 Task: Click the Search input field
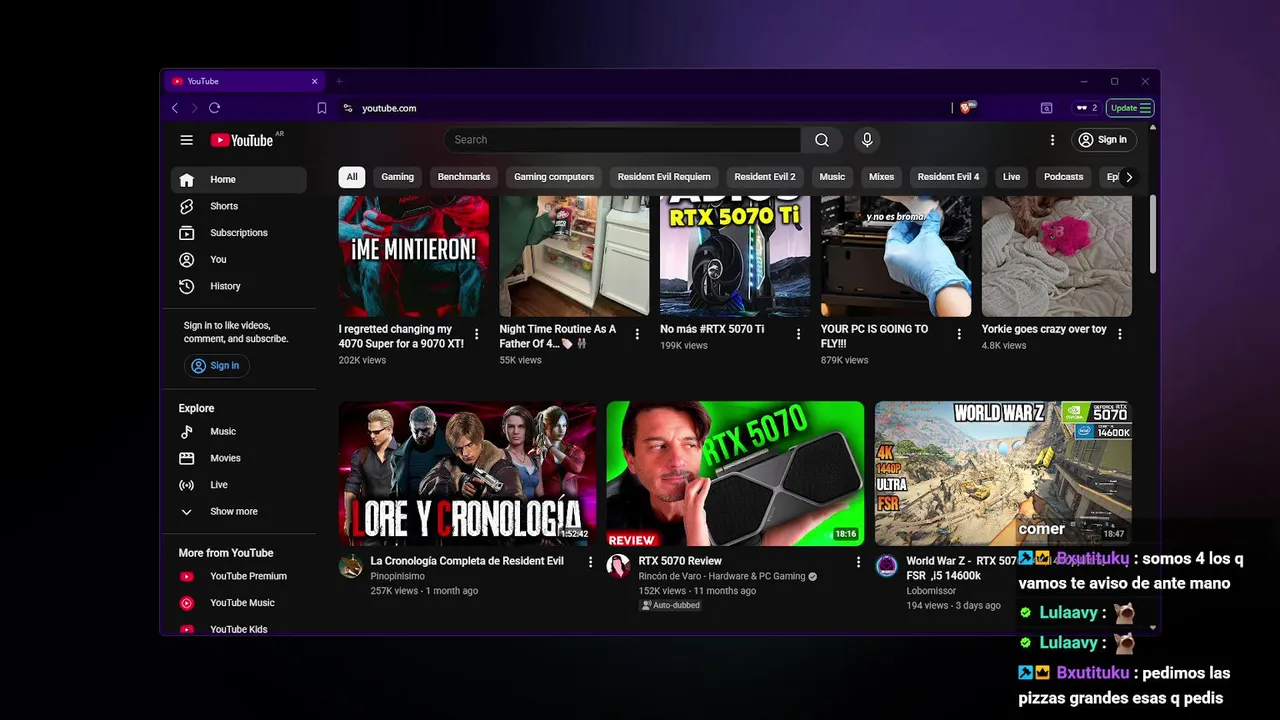click(622, 140)
